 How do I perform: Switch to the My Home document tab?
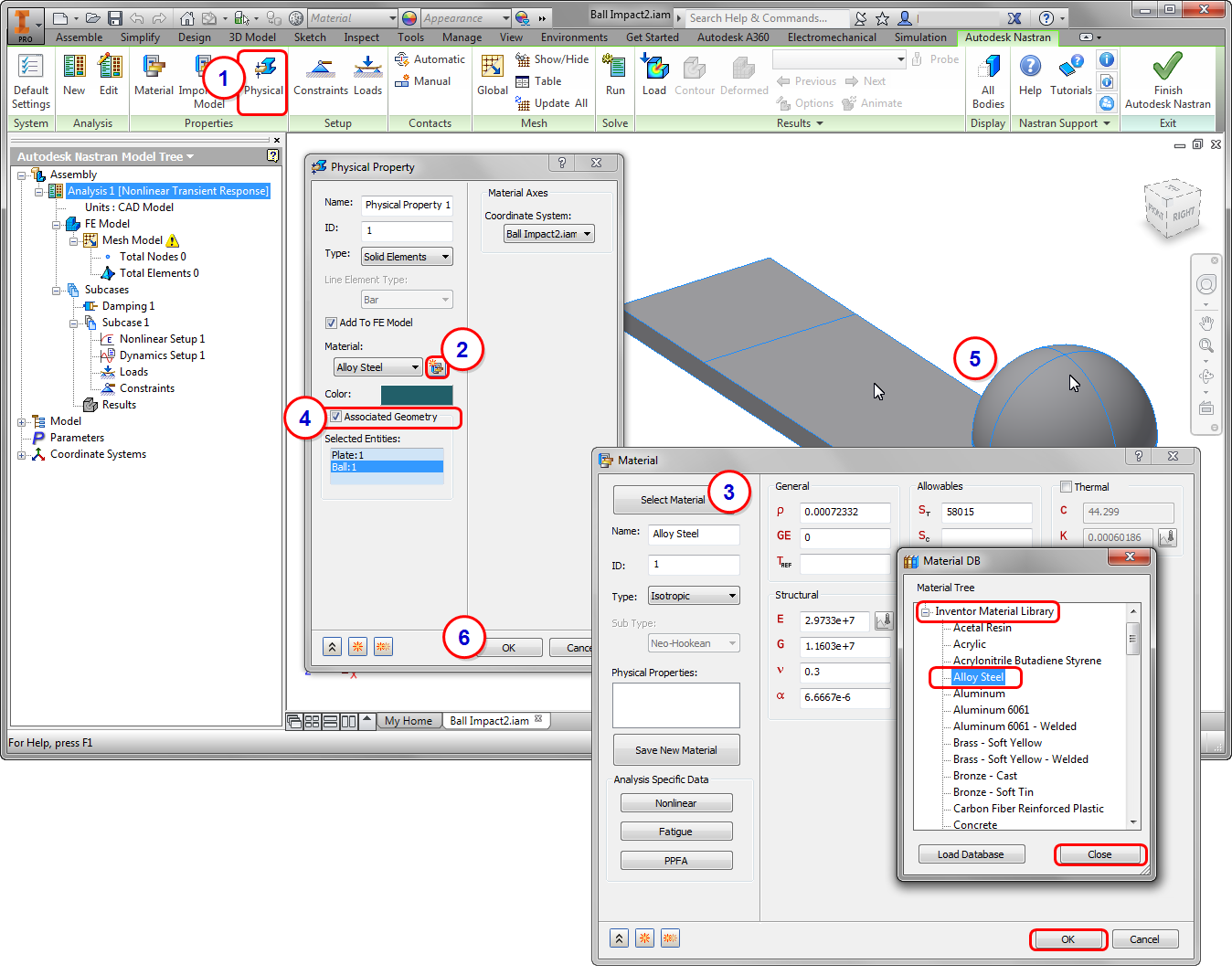point(409,721)
